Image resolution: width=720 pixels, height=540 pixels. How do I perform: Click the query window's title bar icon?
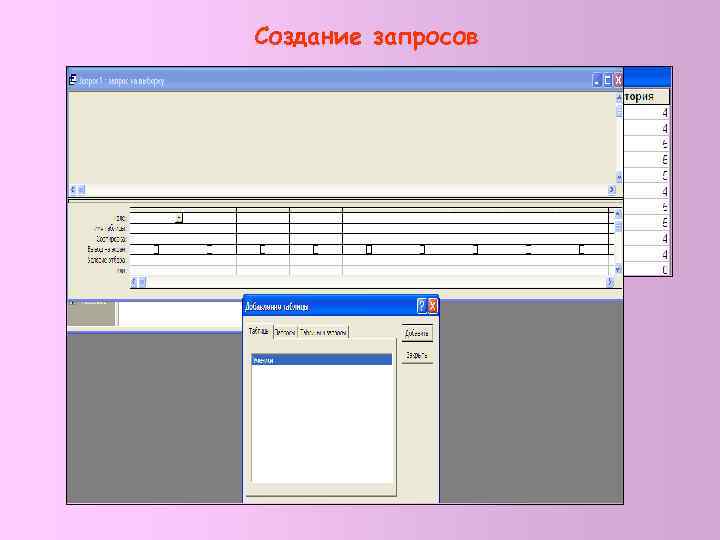(x=73, y=80)
